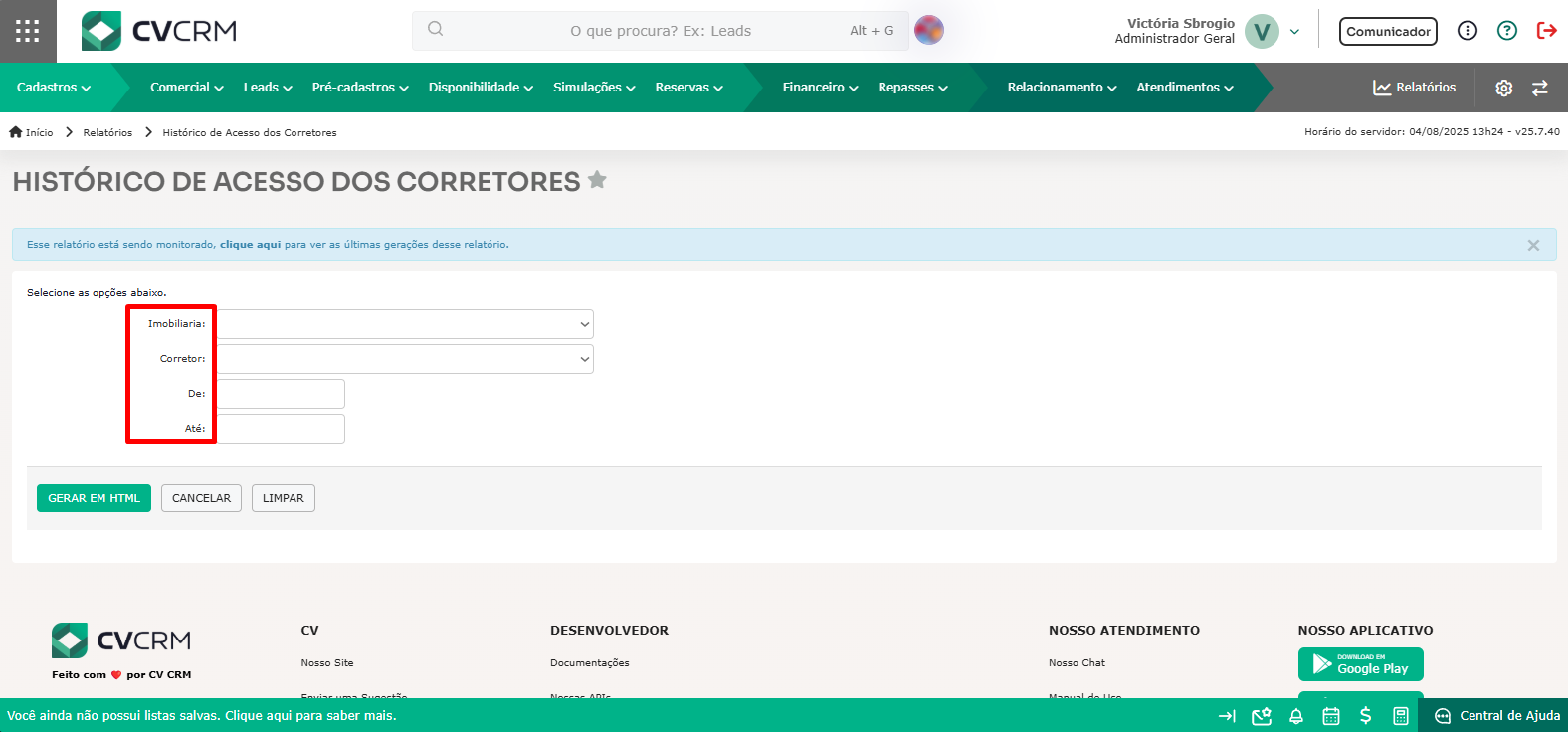Open the Atendimentos menu

tap(1185, 88)
